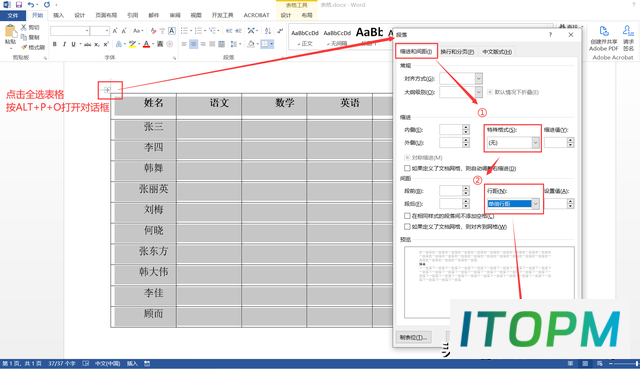Select the red font color icon
The image size is (640, 369).
click(146, 44)
